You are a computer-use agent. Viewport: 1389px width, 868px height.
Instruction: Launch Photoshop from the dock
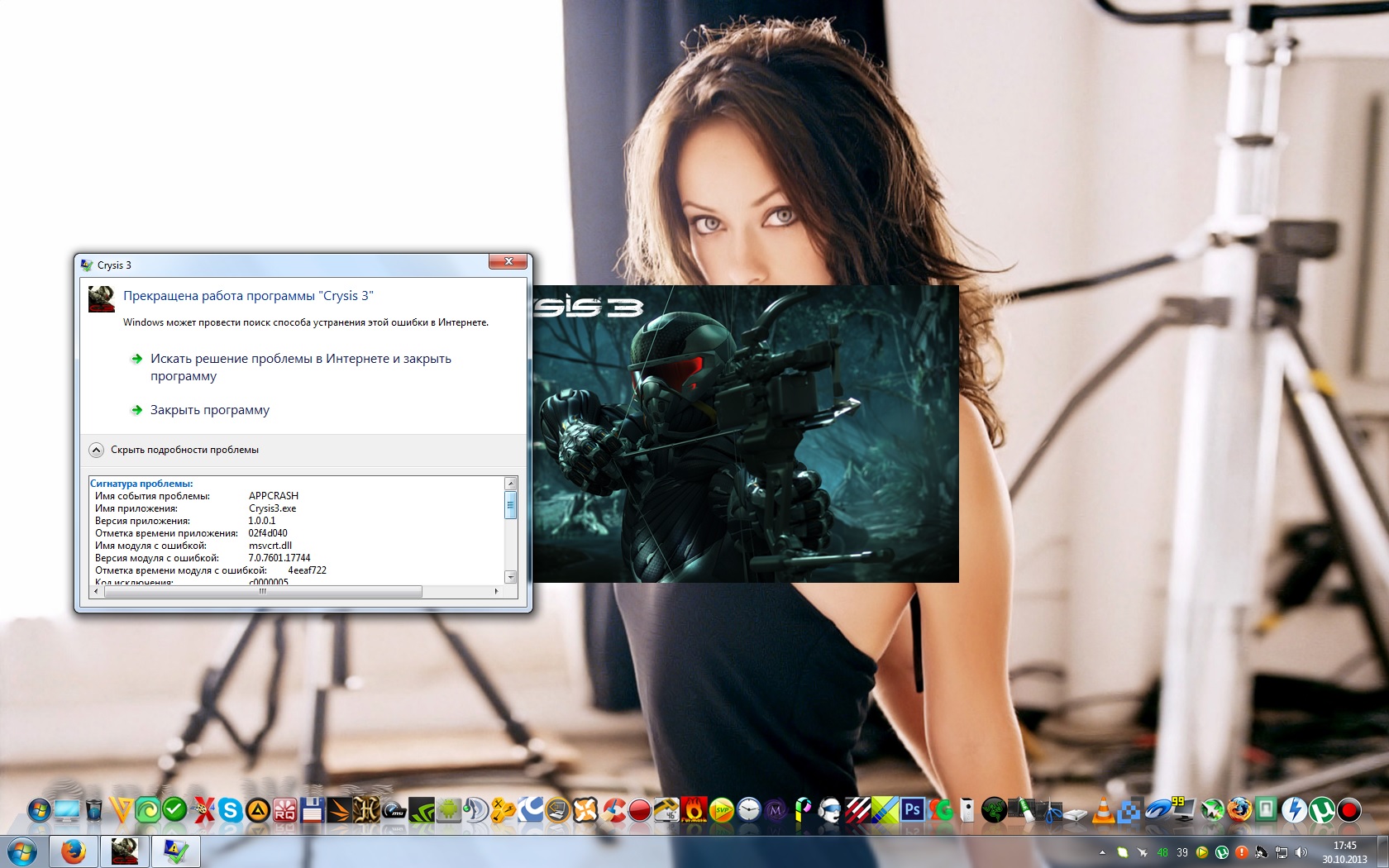tap(913, 809)
